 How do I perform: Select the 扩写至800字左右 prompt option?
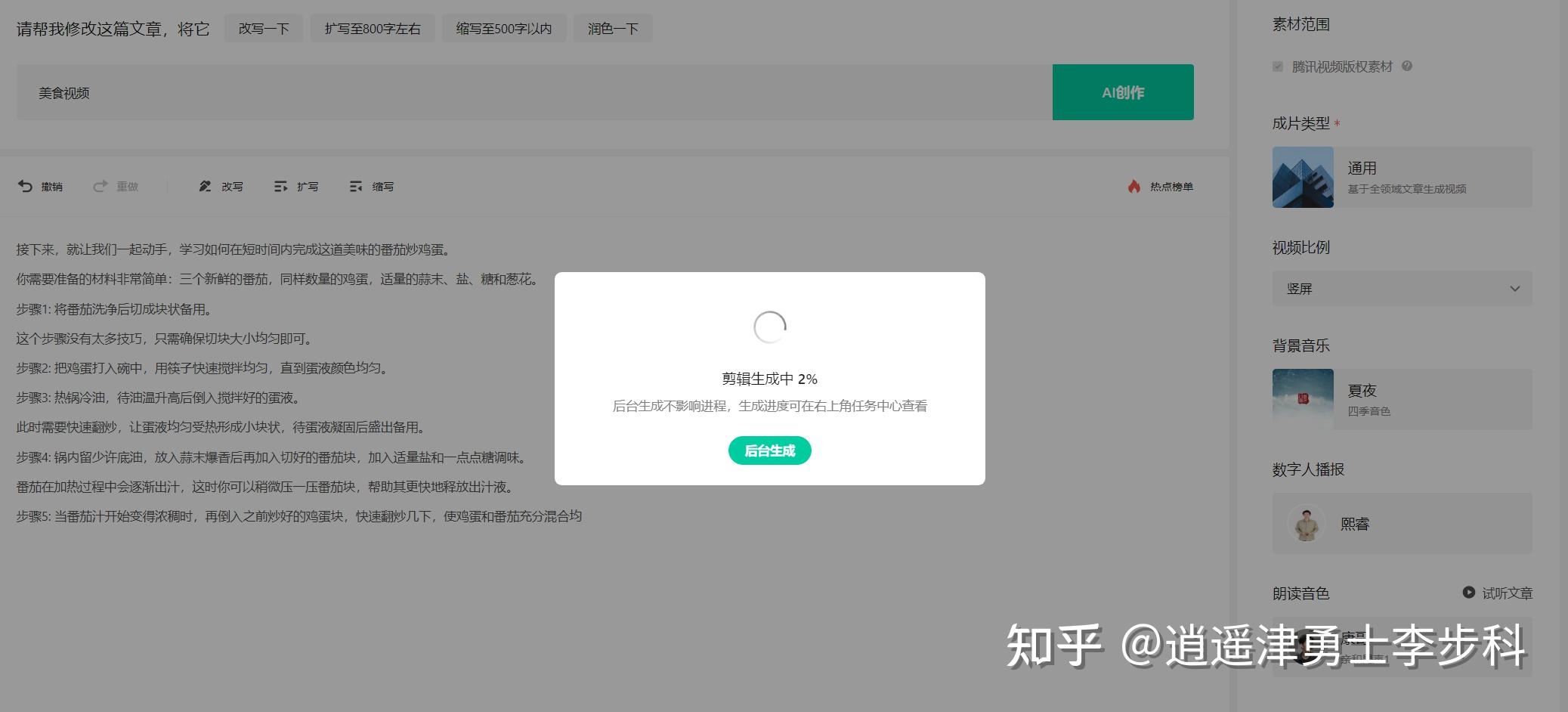[x=373, y=29]
